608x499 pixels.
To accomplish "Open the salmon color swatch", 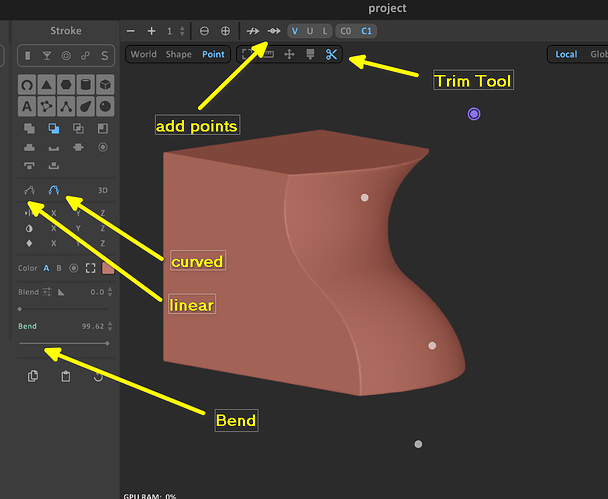I will coord(108,268).
